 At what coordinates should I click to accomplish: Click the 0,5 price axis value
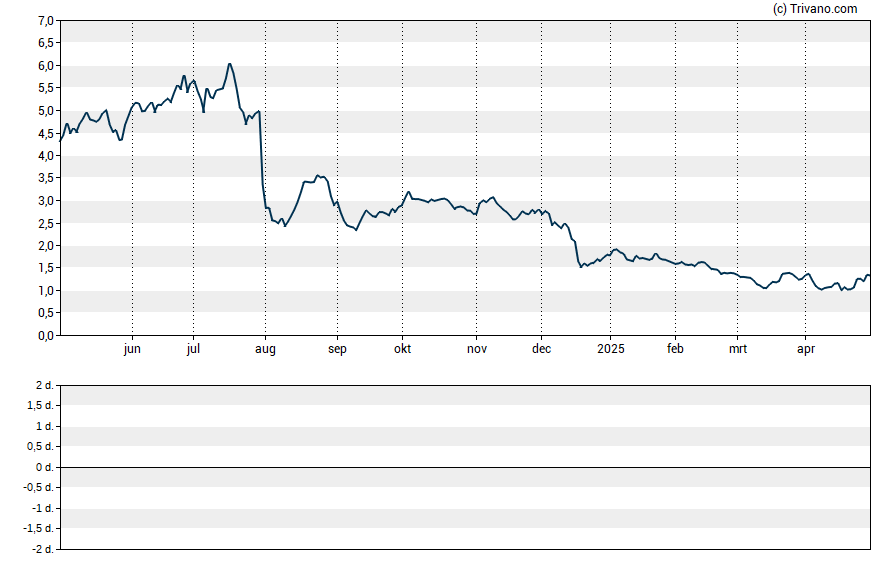coord(46,313)
